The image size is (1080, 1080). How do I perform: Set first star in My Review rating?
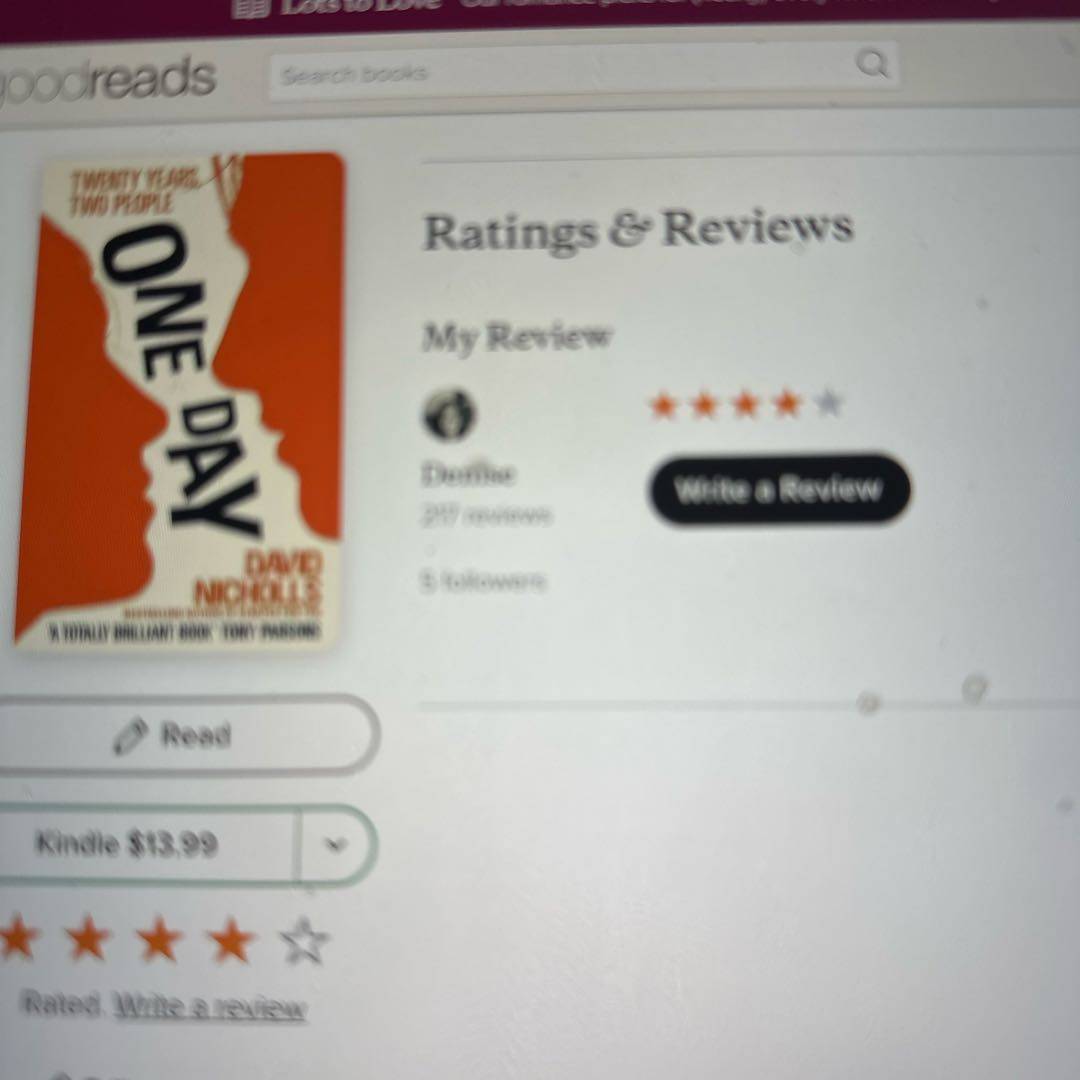coord(663,405)
